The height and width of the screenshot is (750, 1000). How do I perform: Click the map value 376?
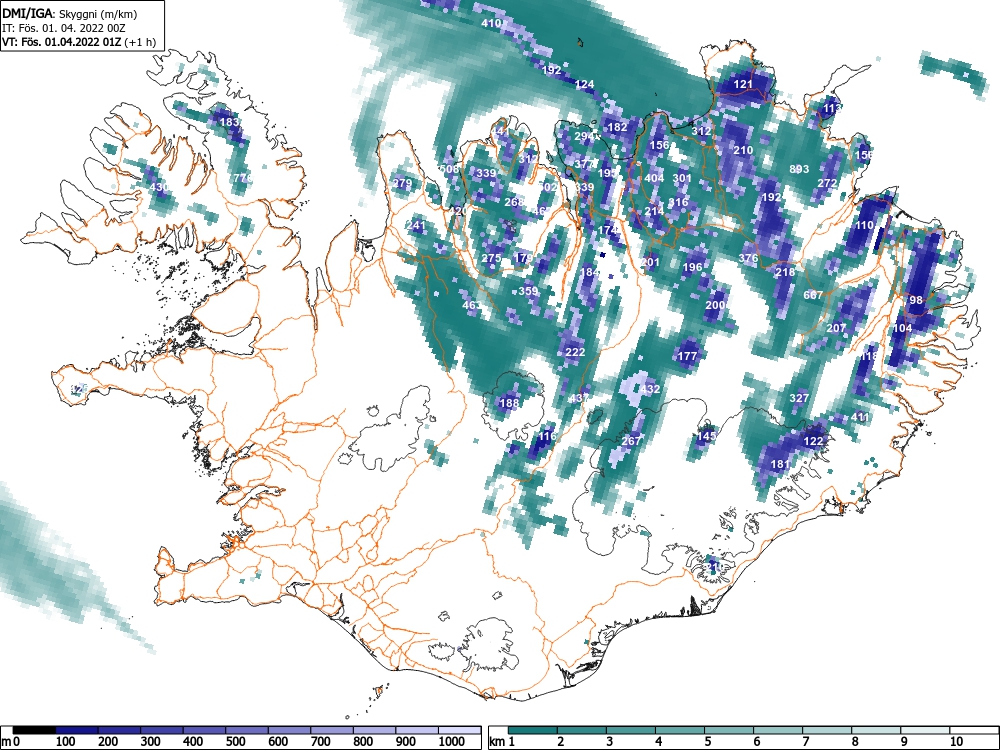point(748,258)
